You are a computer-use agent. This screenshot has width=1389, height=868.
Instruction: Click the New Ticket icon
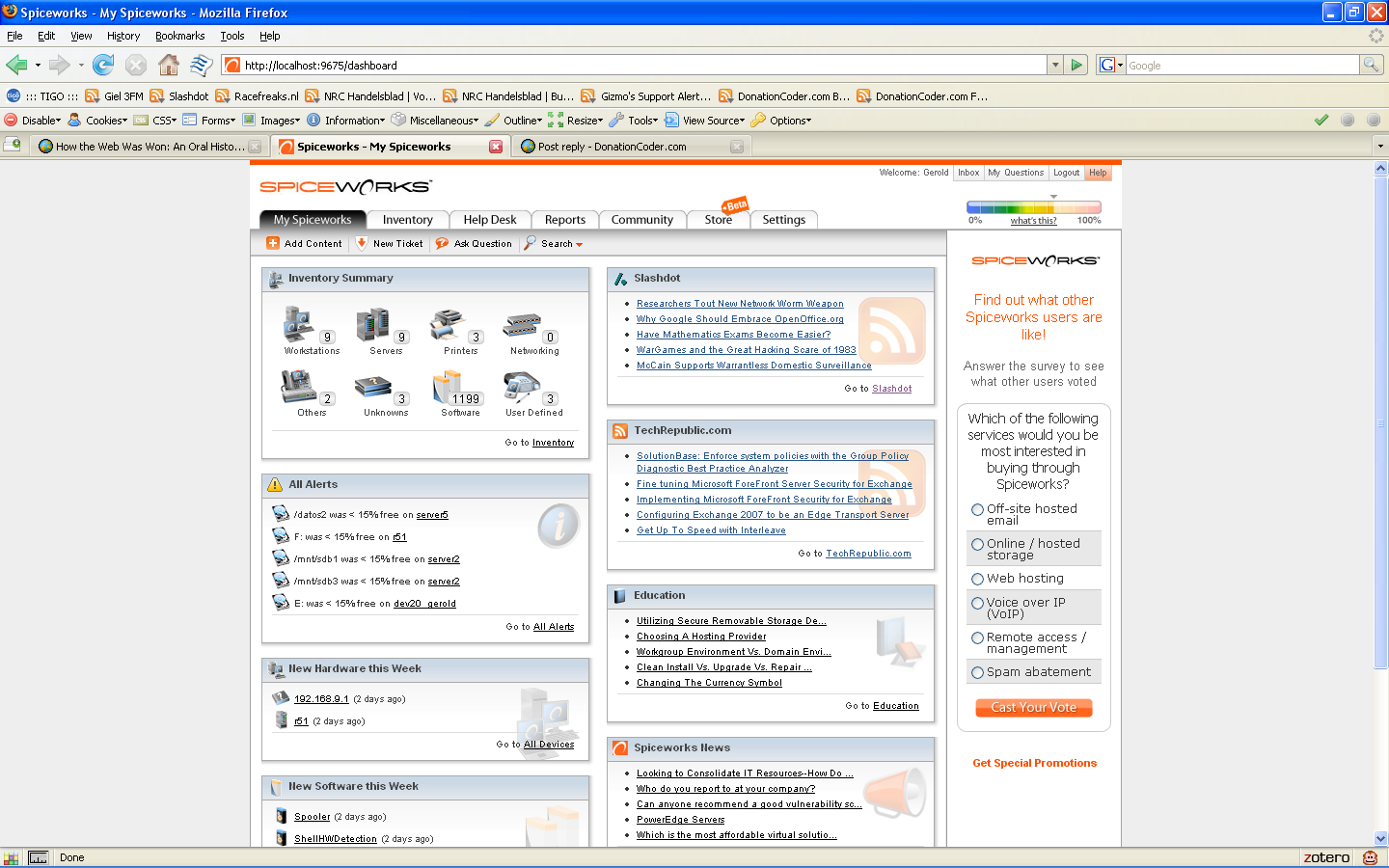click(362, 243)
